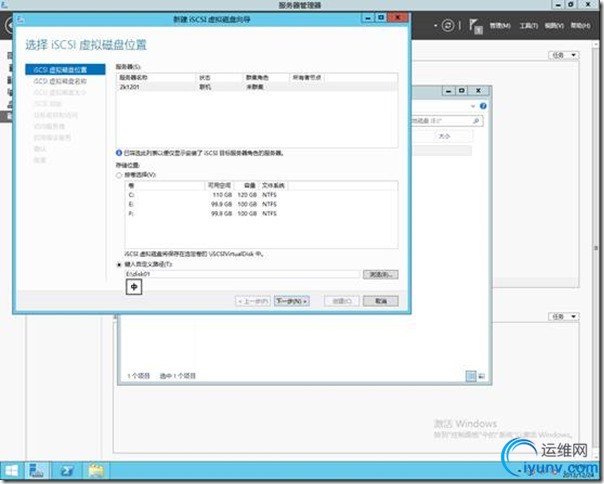Screen dimensions: 604x484
Task: Click the 浏览(B)... browse button
Action: (381, 274)
